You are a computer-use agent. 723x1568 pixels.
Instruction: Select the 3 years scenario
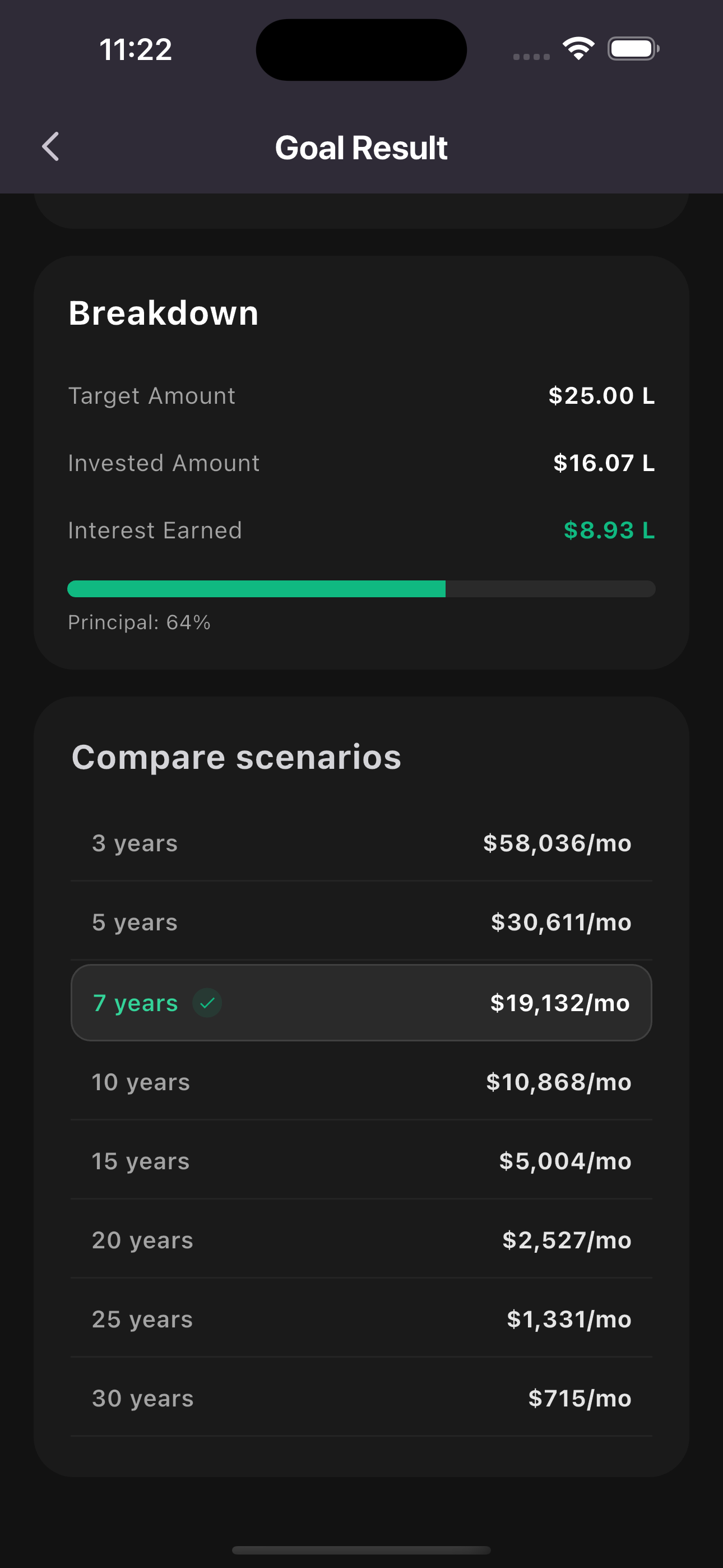click(x=361, y=843)
